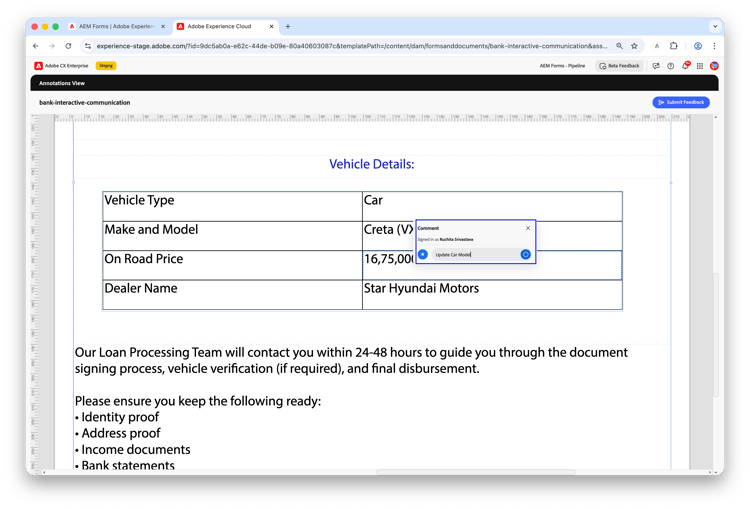Open the notifications bell icon
Image resolution: width=750 pixels, height=509 pixels.
click(x=685, y=66)
